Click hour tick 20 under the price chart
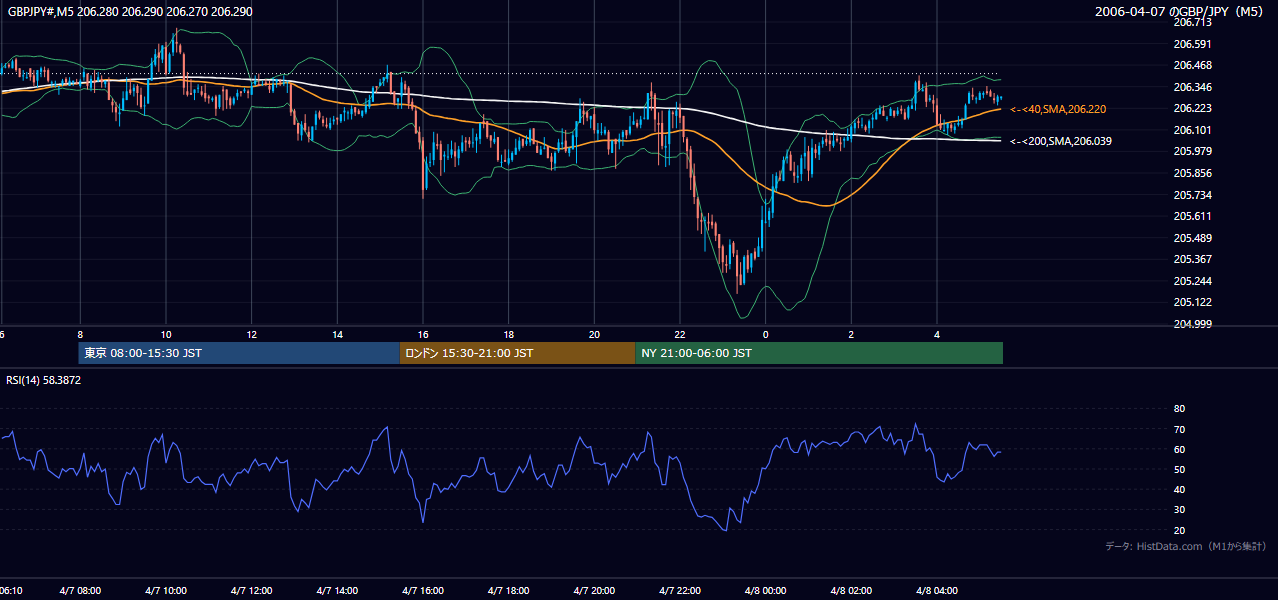The width and height of the screenshot is (1278, 600). coord(595,334)
